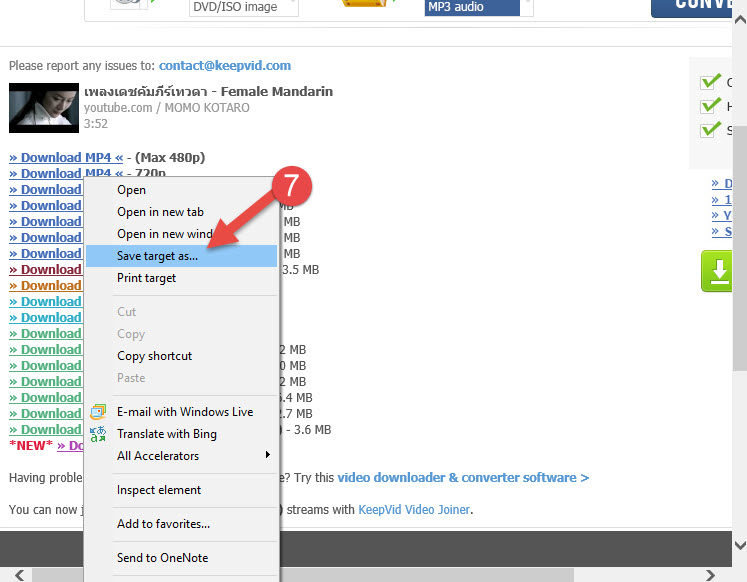Click the Convert button at top right

coord(692,8)
